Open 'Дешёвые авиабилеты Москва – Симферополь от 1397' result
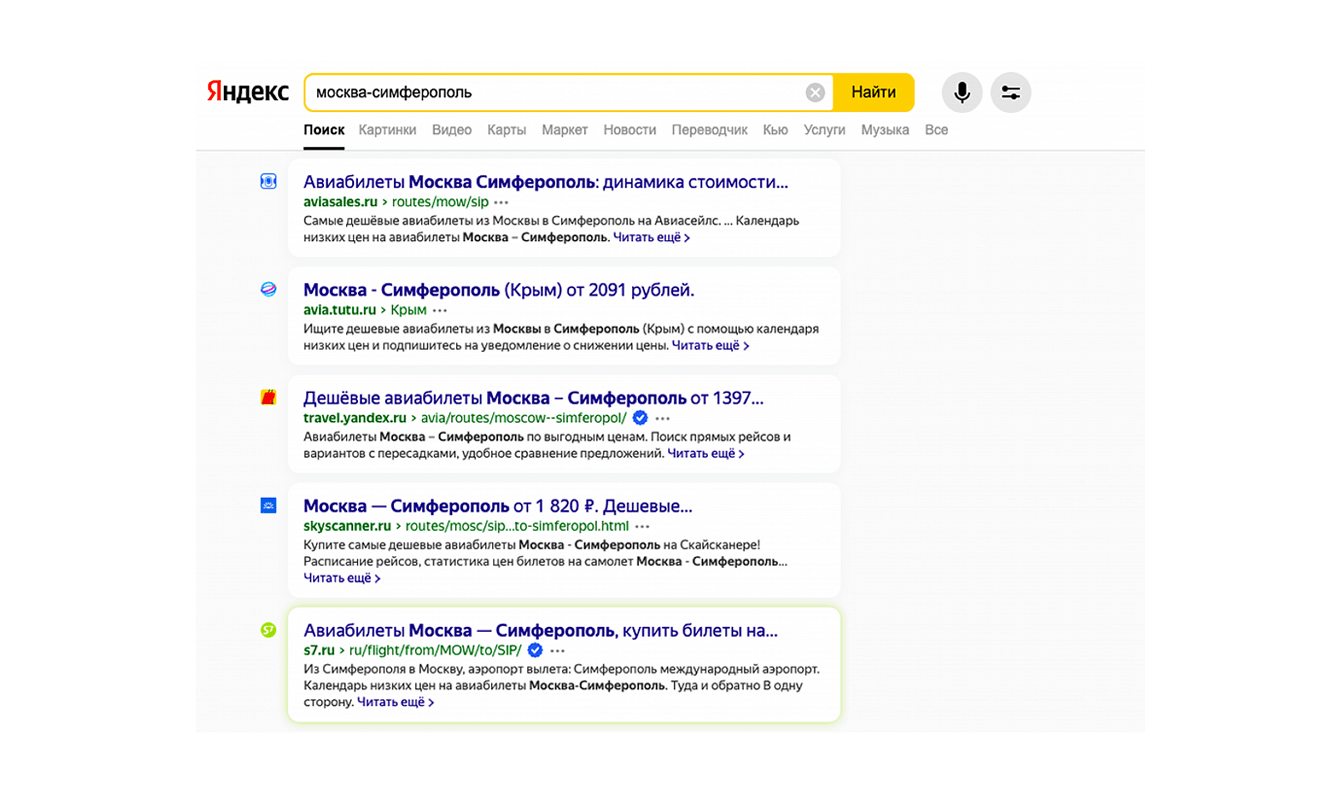 point(534,398)
